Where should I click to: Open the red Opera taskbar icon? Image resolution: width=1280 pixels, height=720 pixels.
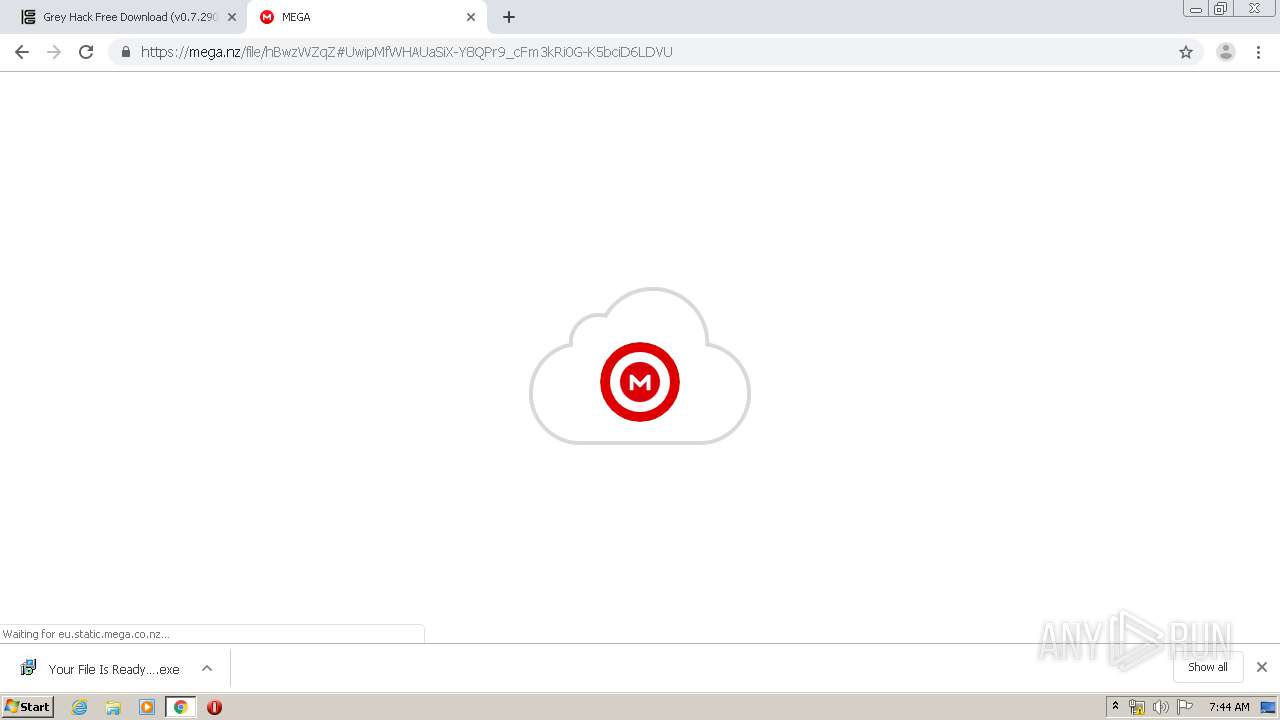pos(214,707)
